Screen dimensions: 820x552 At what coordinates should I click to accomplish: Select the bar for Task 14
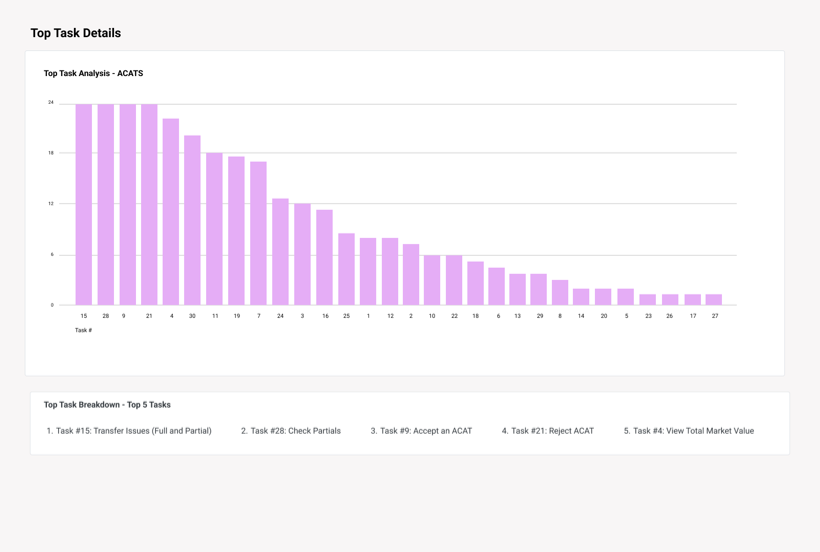coord(581,297)
